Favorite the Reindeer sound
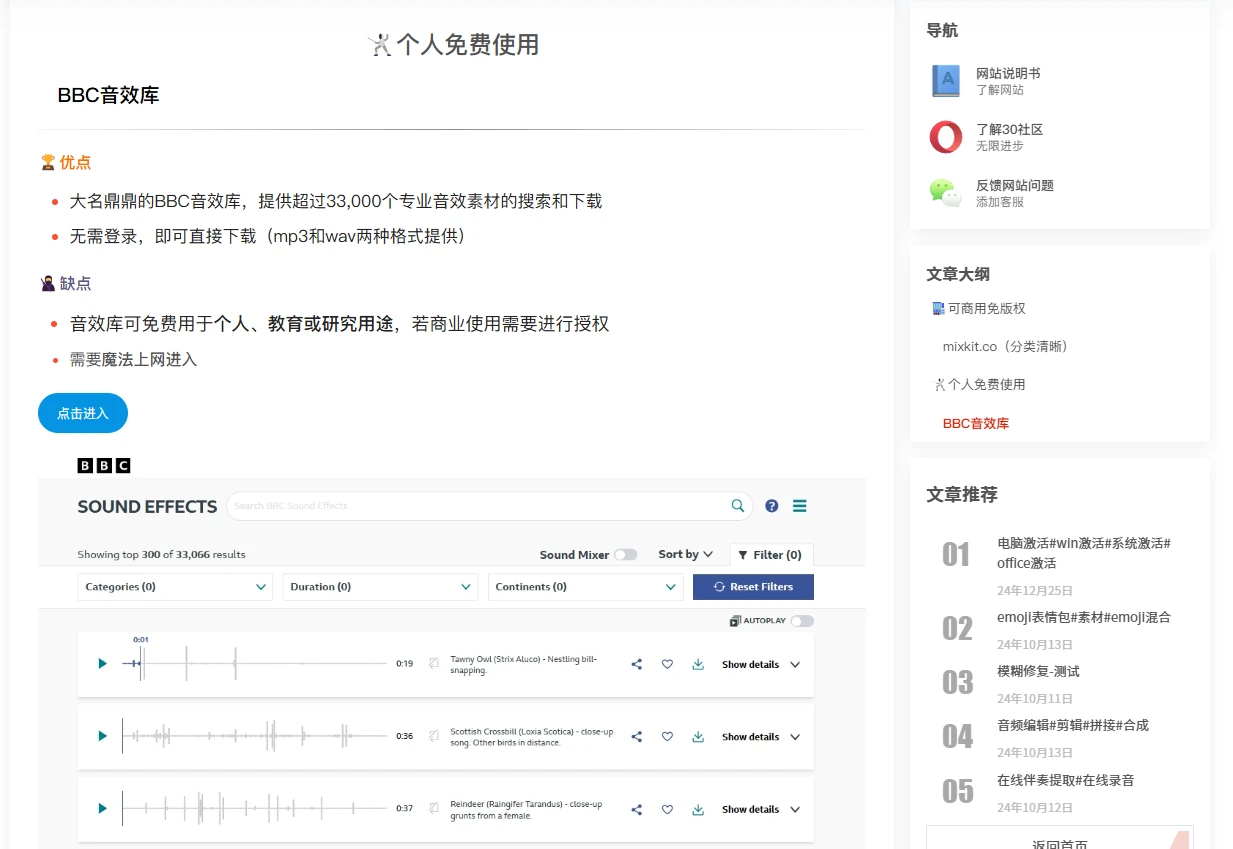The image size is (1233, 849). click(668, 809)
